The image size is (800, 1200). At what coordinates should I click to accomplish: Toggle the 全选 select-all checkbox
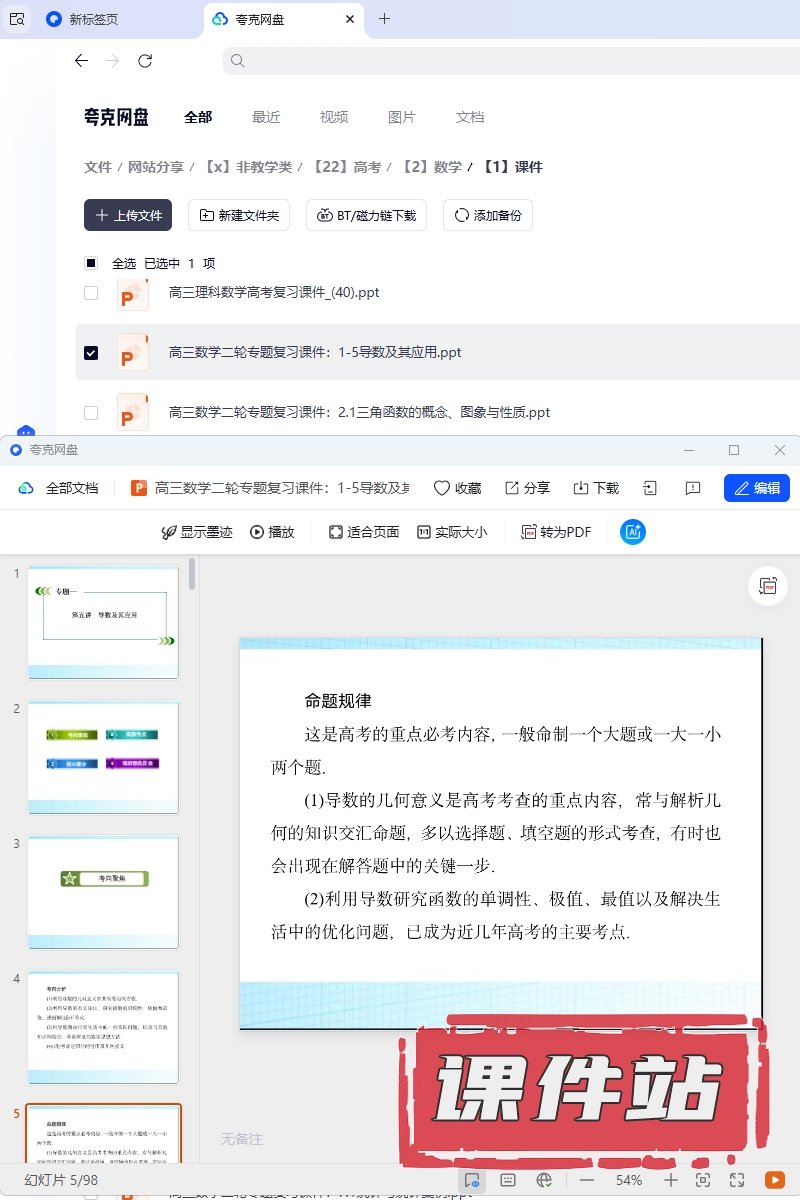point(91,263)
